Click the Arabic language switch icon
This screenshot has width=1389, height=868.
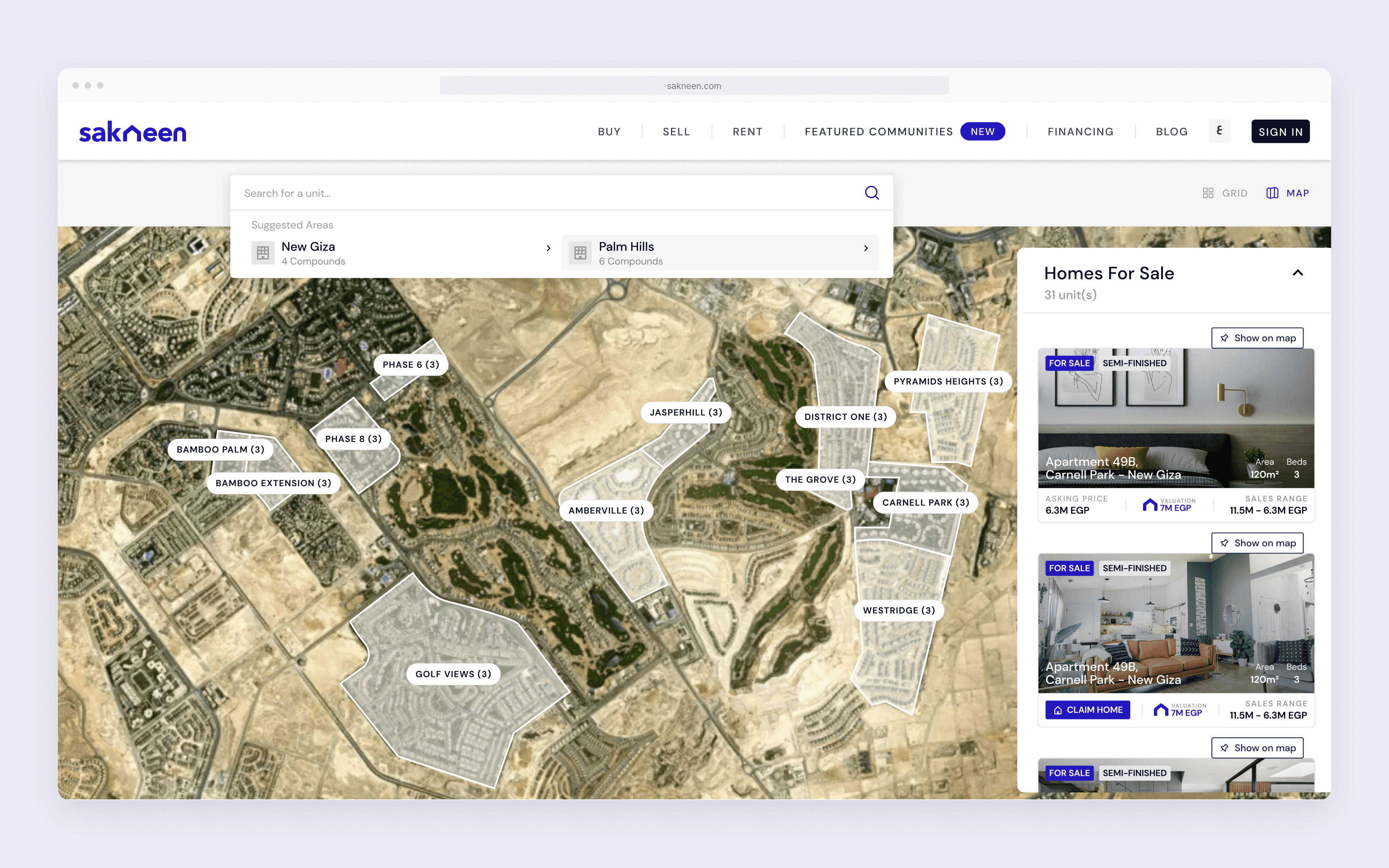point(1220,131)
